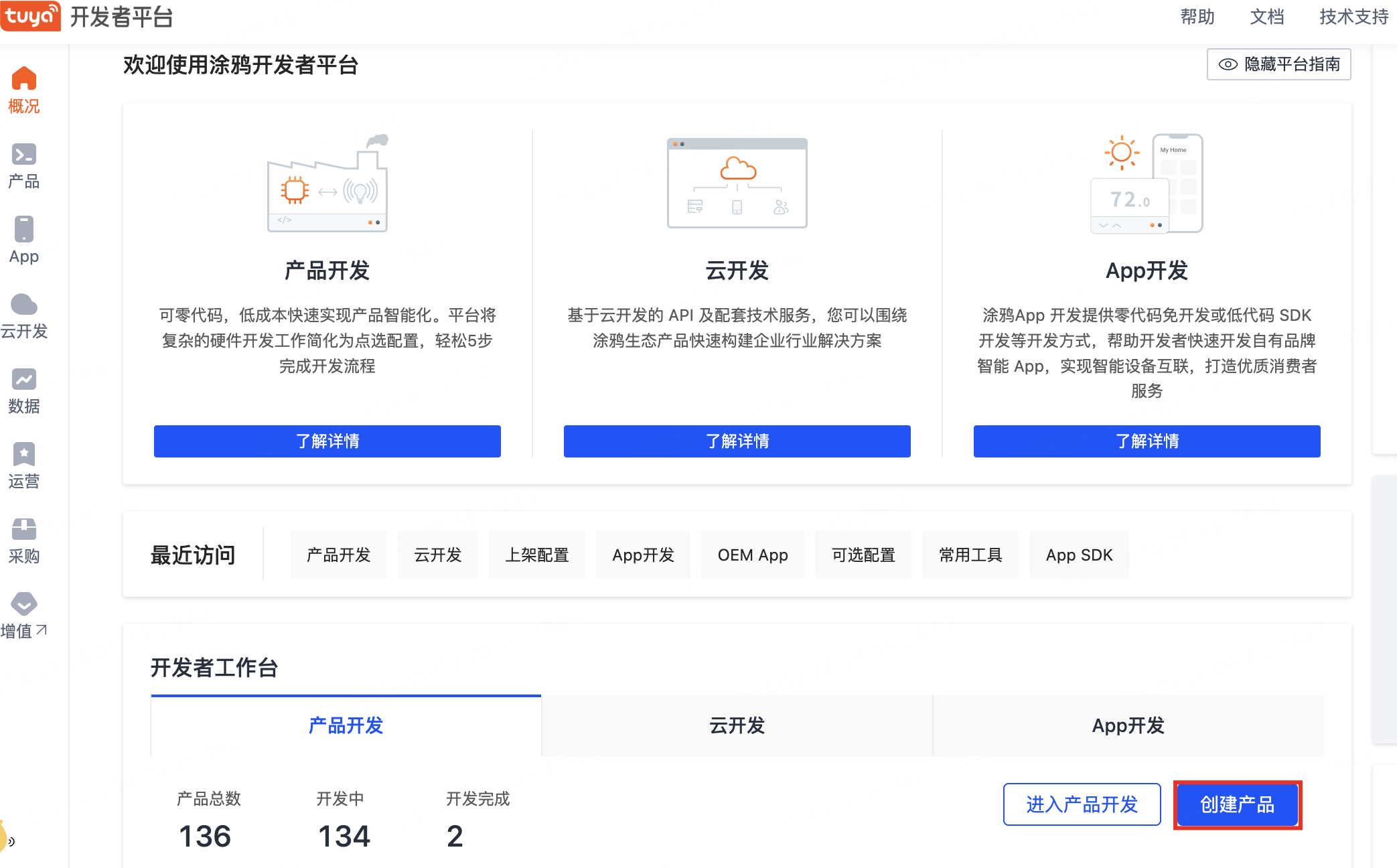Click the 云开发 cloud window illustration
1397x868 pixels.
click(x=737, y=183)
